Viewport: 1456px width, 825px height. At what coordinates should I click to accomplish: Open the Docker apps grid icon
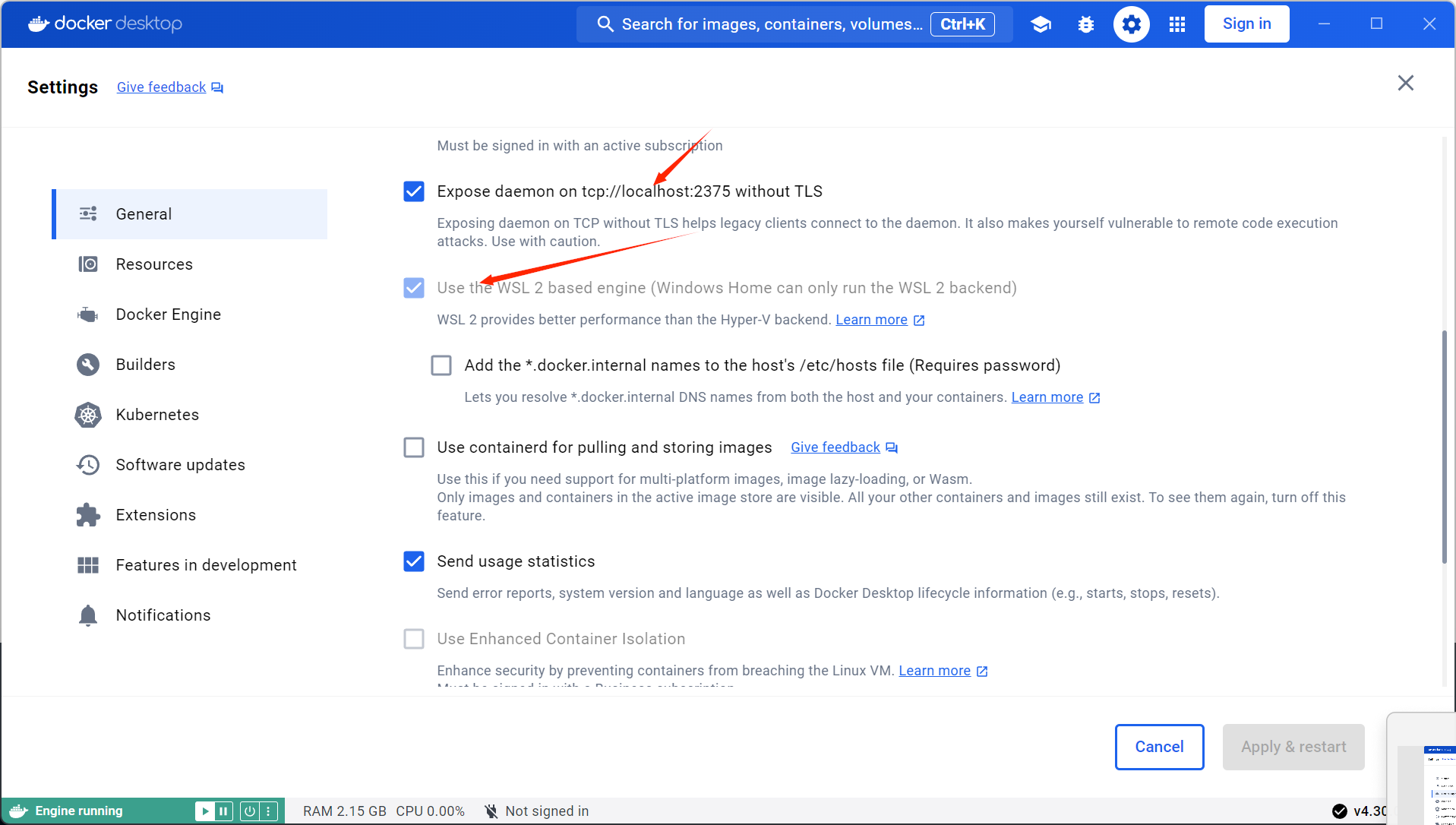coord(1177,24)
